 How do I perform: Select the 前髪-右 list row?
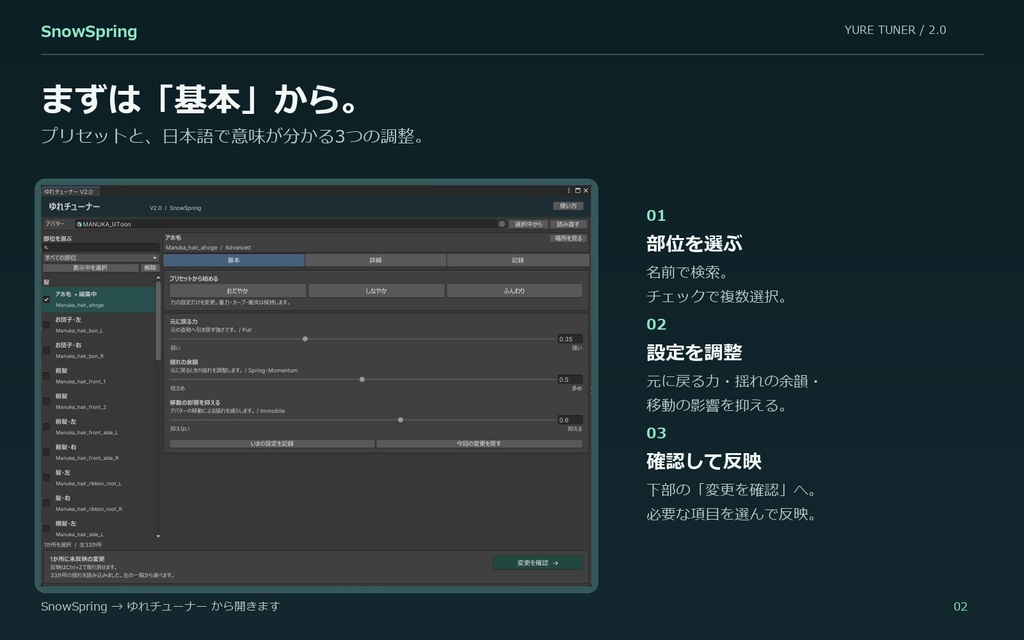99,453
